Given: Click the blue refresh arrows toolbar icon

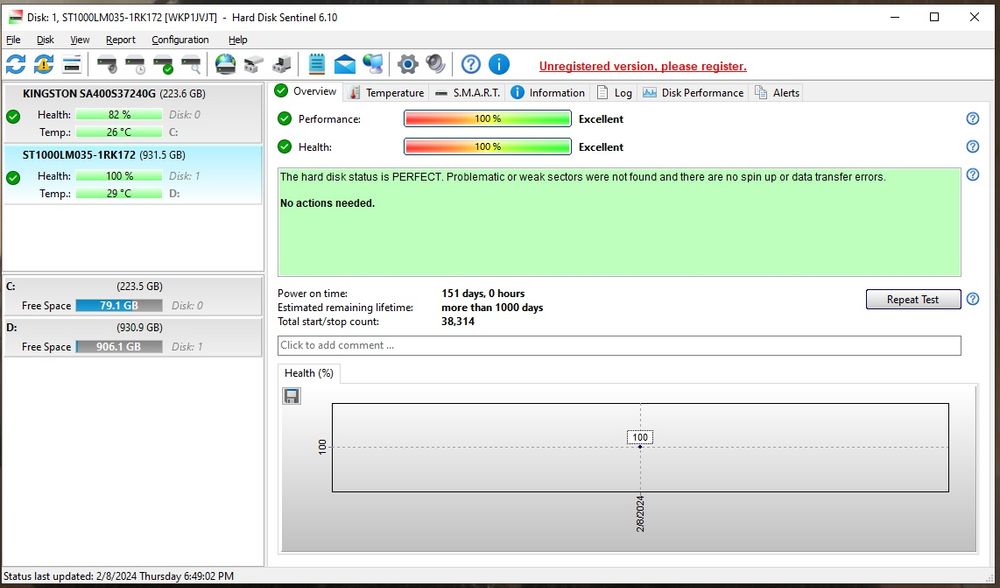Looking at the screenshot, I should [x=16, y=65].
